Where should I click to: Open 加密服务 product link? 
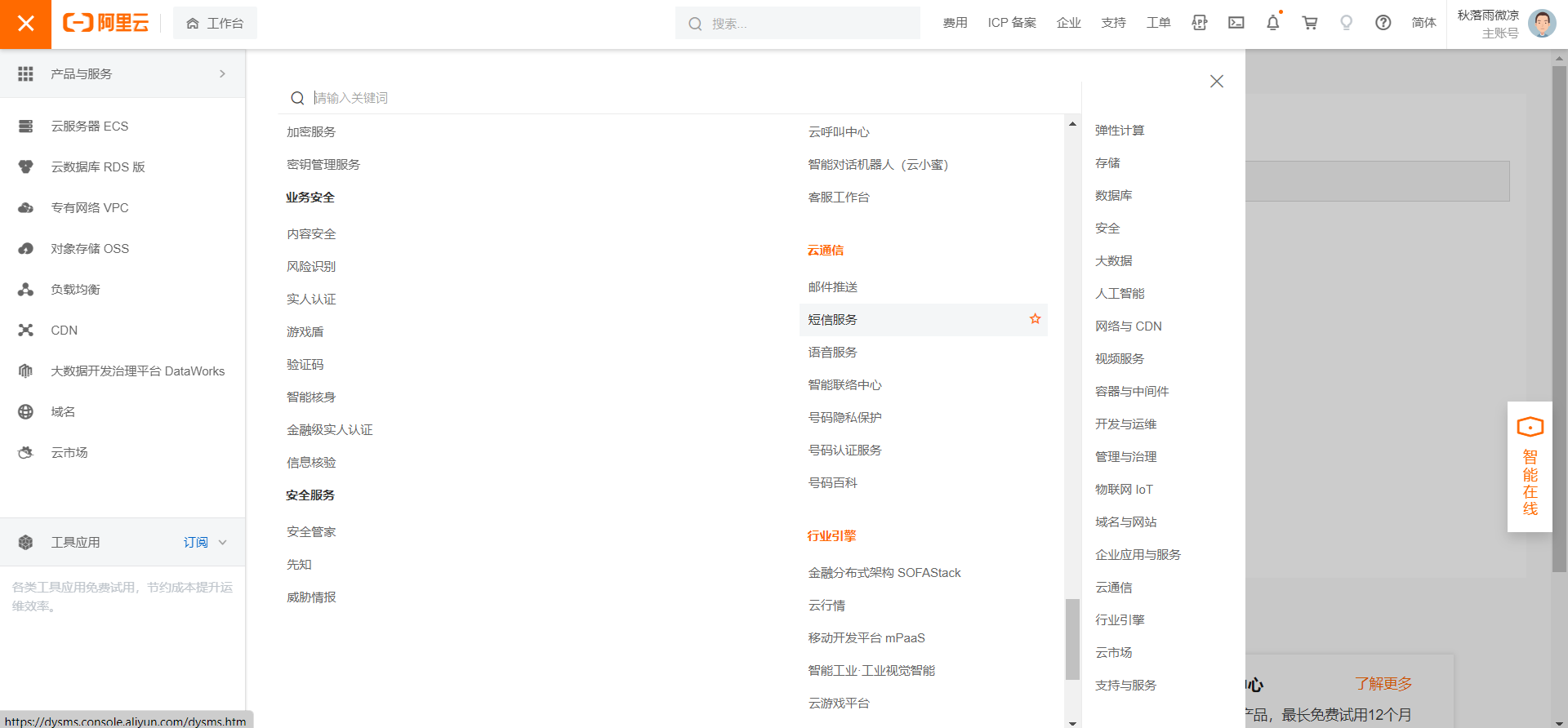[x=311, y=132]
